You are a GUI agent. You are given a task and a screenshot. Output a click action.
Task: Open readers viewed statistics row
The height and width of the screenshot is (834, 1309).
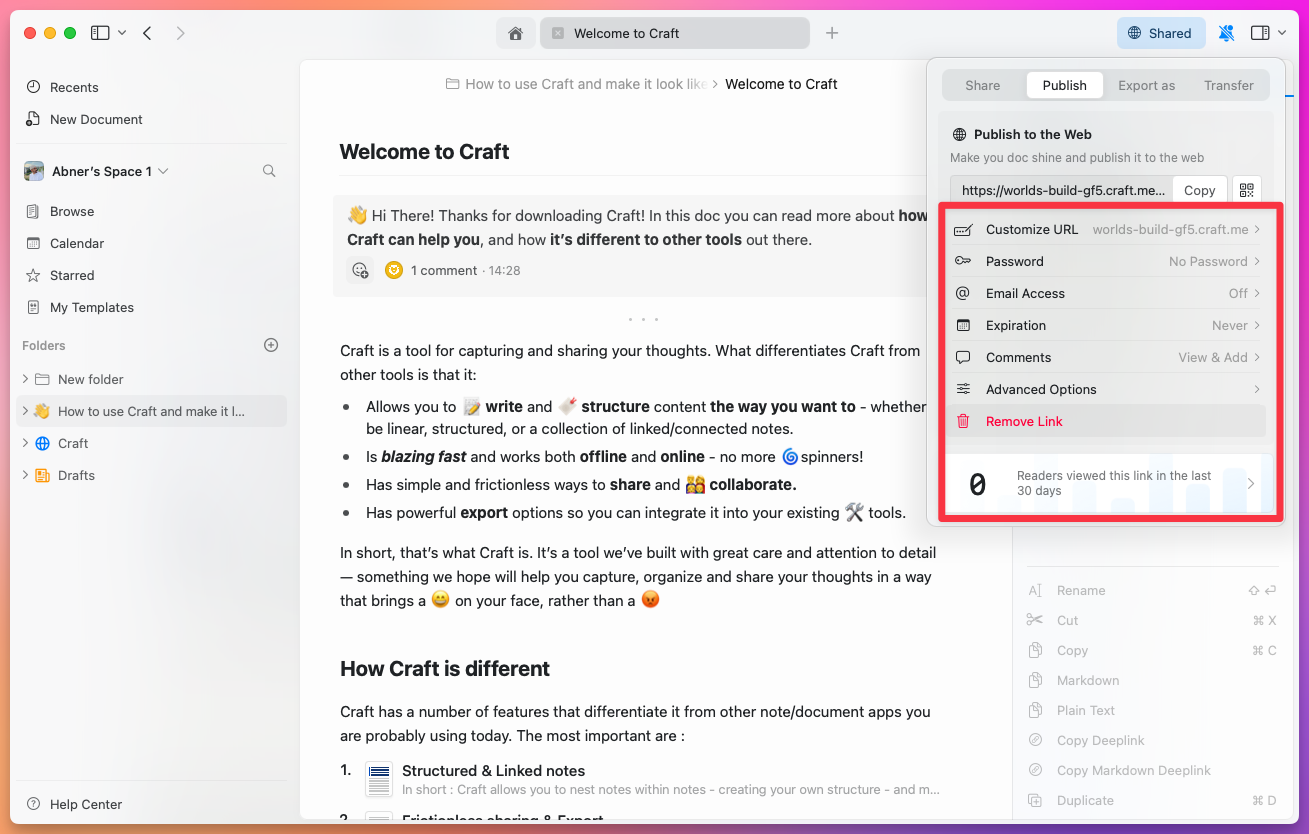tap(1109, 484)
